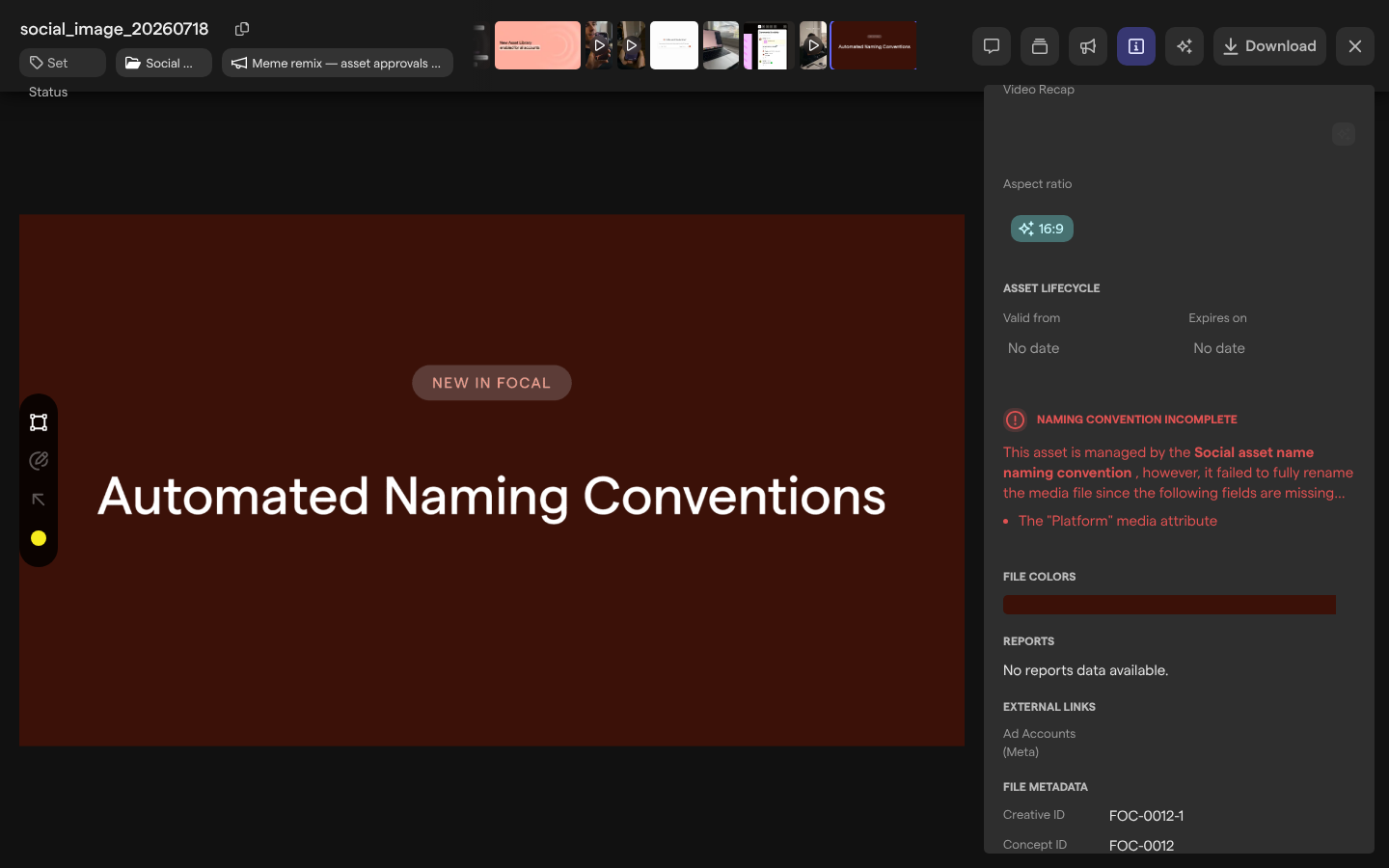Image resolution: width=1389 pixels, height=868 pixels.
Task: Select the white form thumbnail
Action: (x=674, y=45)
